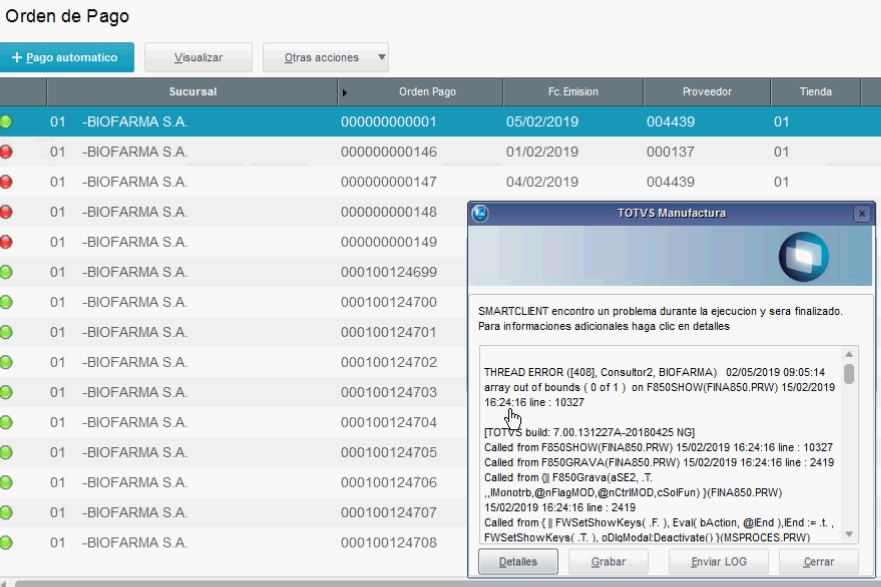Select order number 000100124708

pyautogui.click(x=388, y=543)
